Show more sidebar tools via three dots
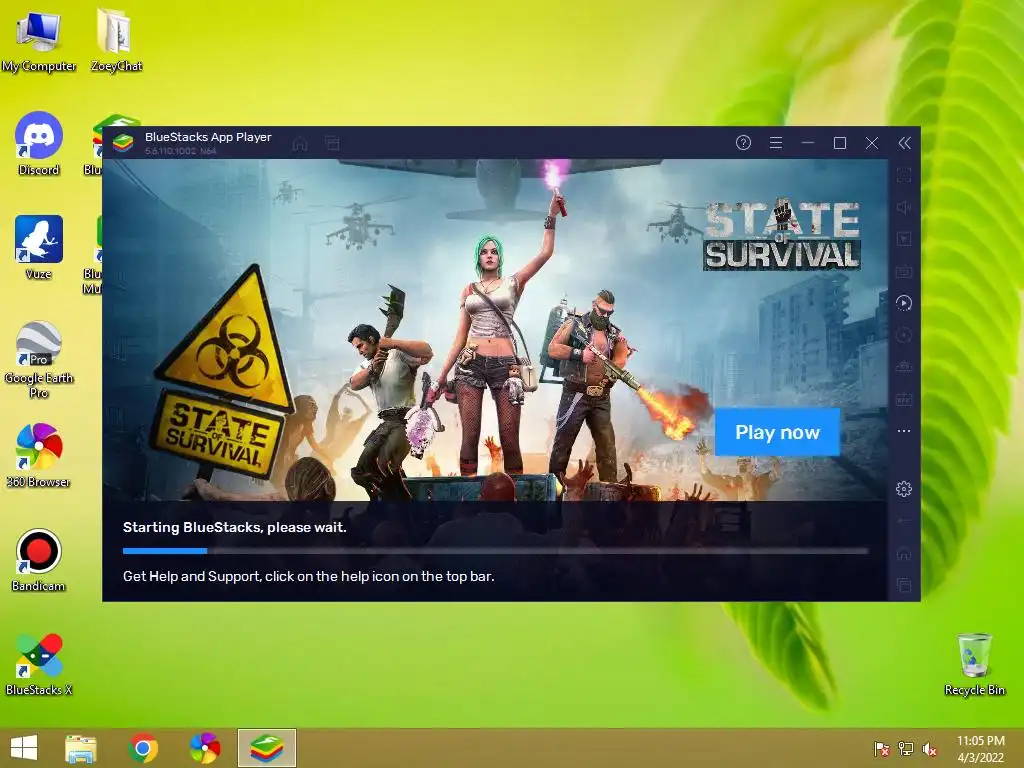Image resolution: width=1024 pixels, height=768 pixels. [x=904, y=431]
